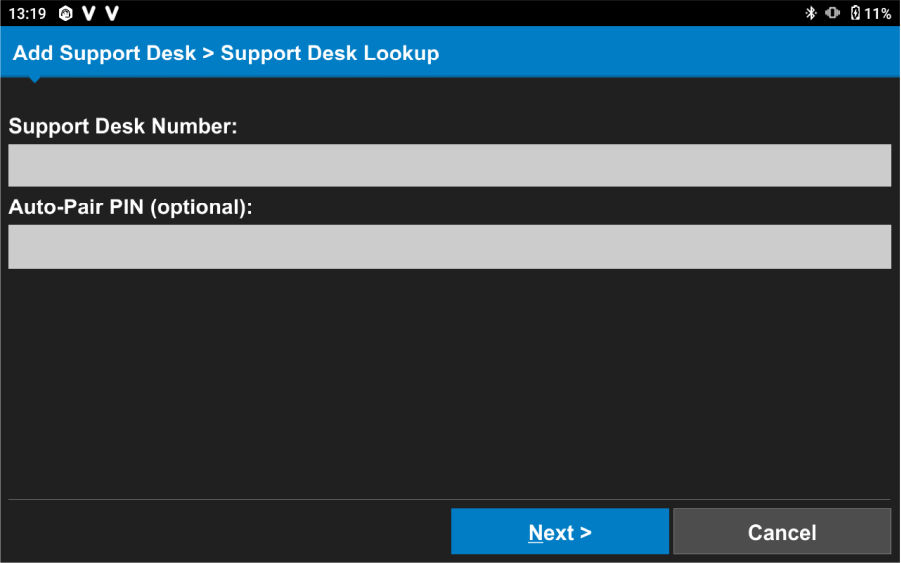Tap the vibrate mode status icon
Viewport: 901px width, 563px height.
[x=832, y=13]
